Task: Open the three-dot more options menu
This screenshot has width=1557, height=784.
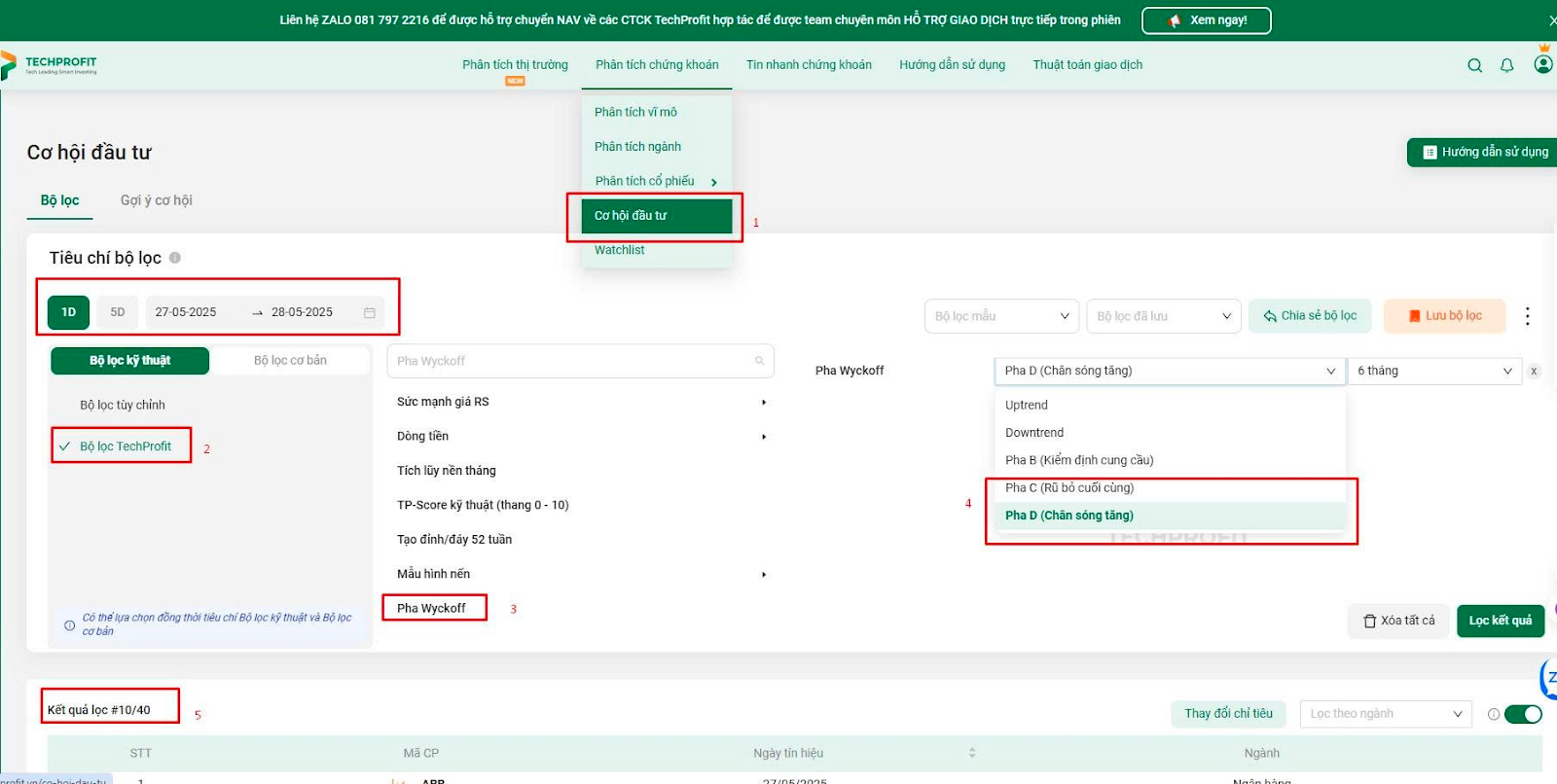Action: pyautogui.click(x=1527, y=316)
